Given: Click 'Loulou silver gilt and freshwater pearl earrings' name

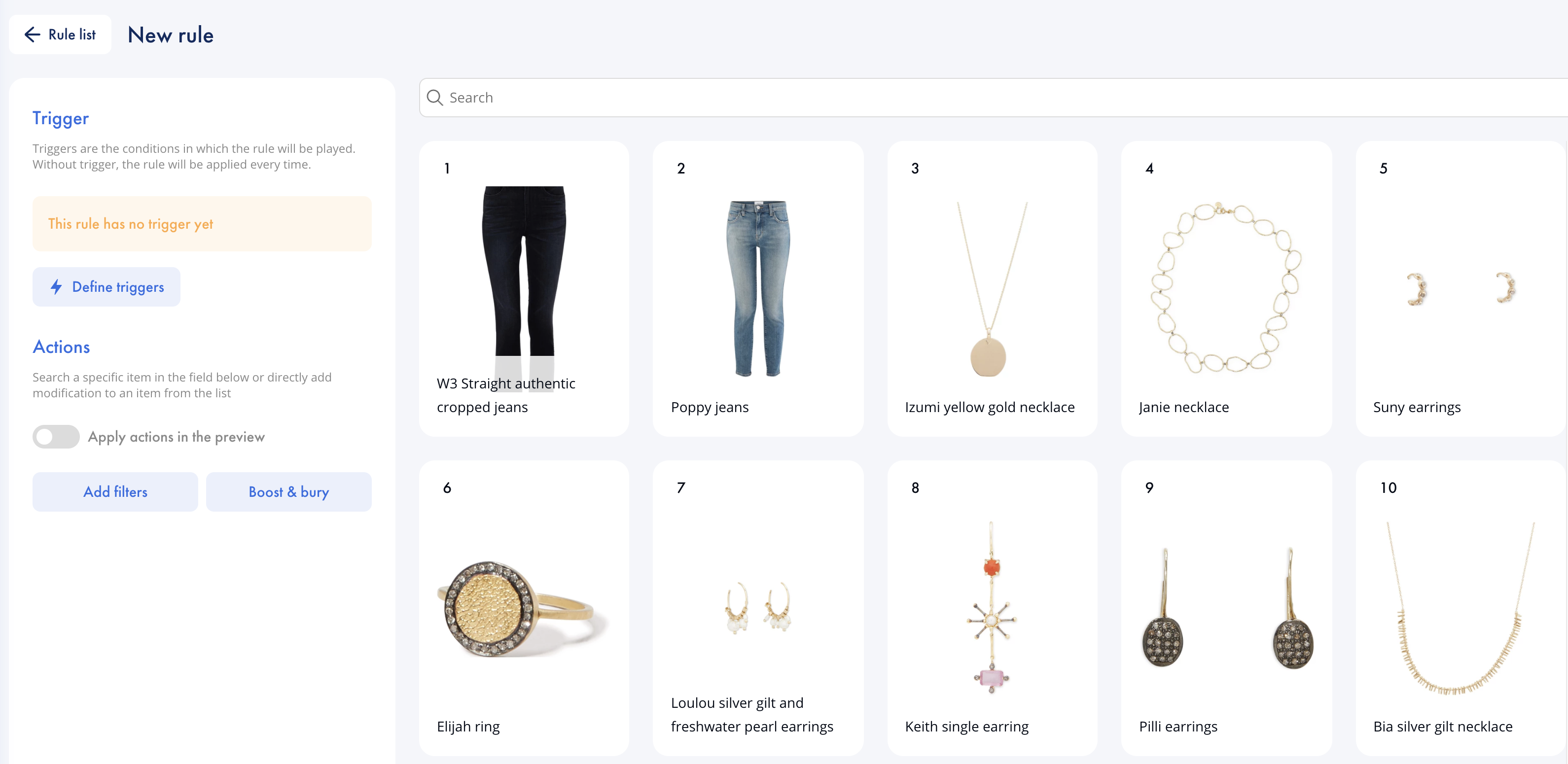Looking at the screenshot, I should 752,715.
